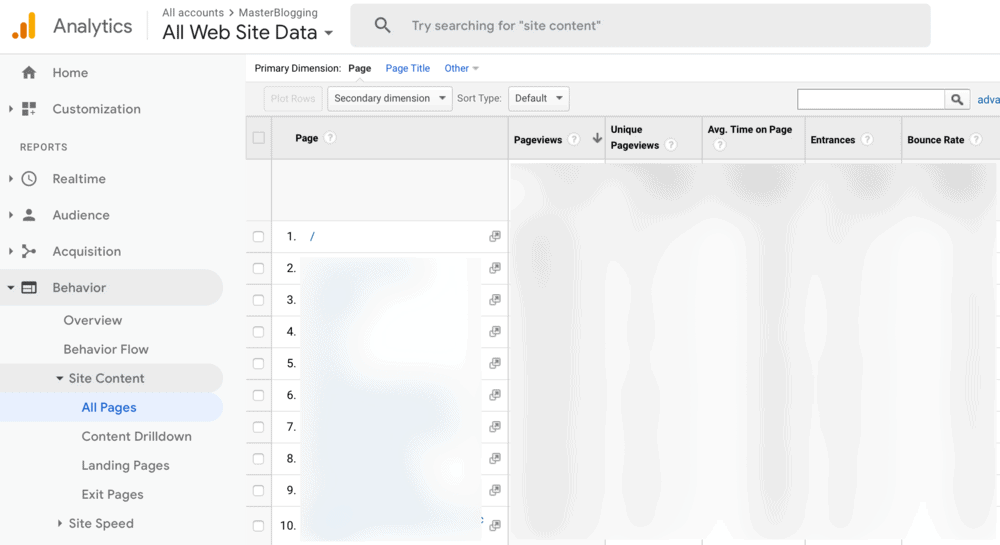Expand the Realtime reports arrow
The height and width of the screenshot is (545, 1000).
[10, 179]
